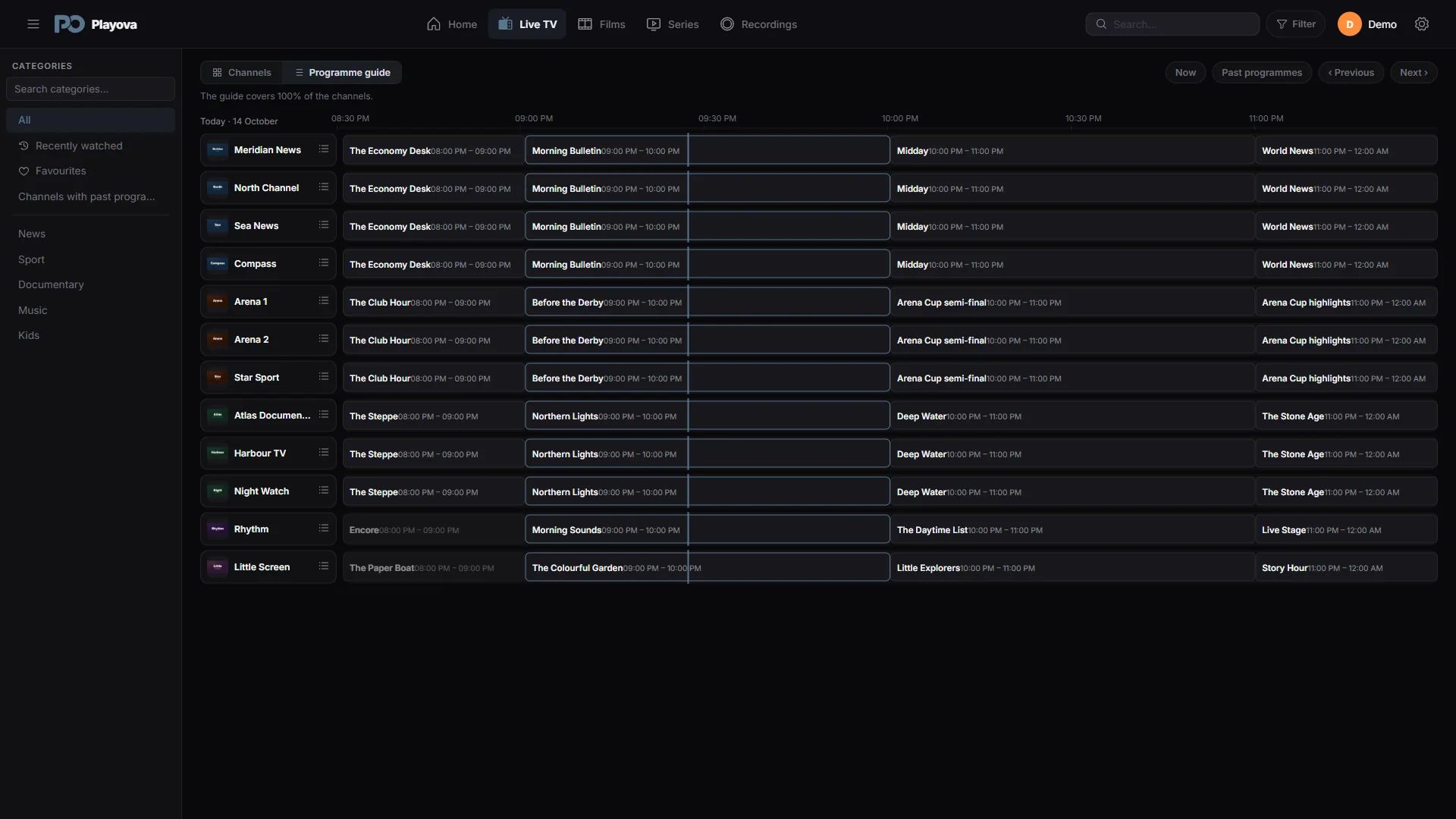This screenshot has width=1456, height=819.
Task: Open Little Screen programme list icon
Action: coord(324,566)
